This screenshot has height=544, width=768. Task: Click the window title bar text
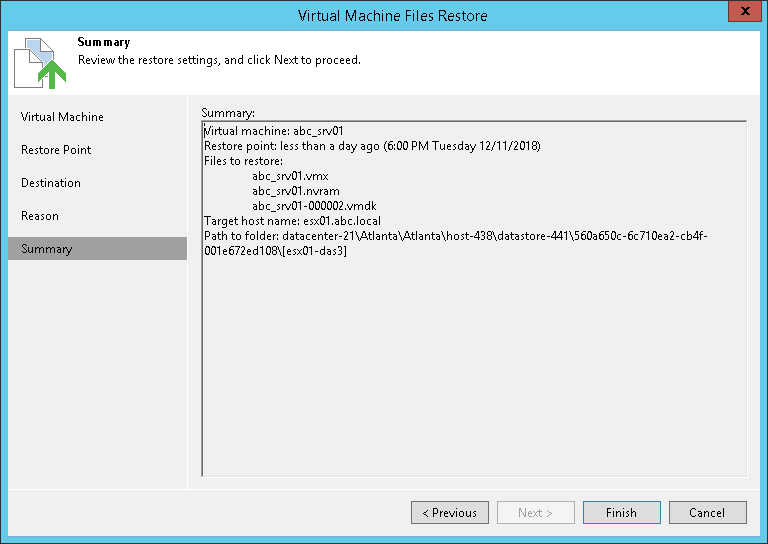click(x=392, y=16)
